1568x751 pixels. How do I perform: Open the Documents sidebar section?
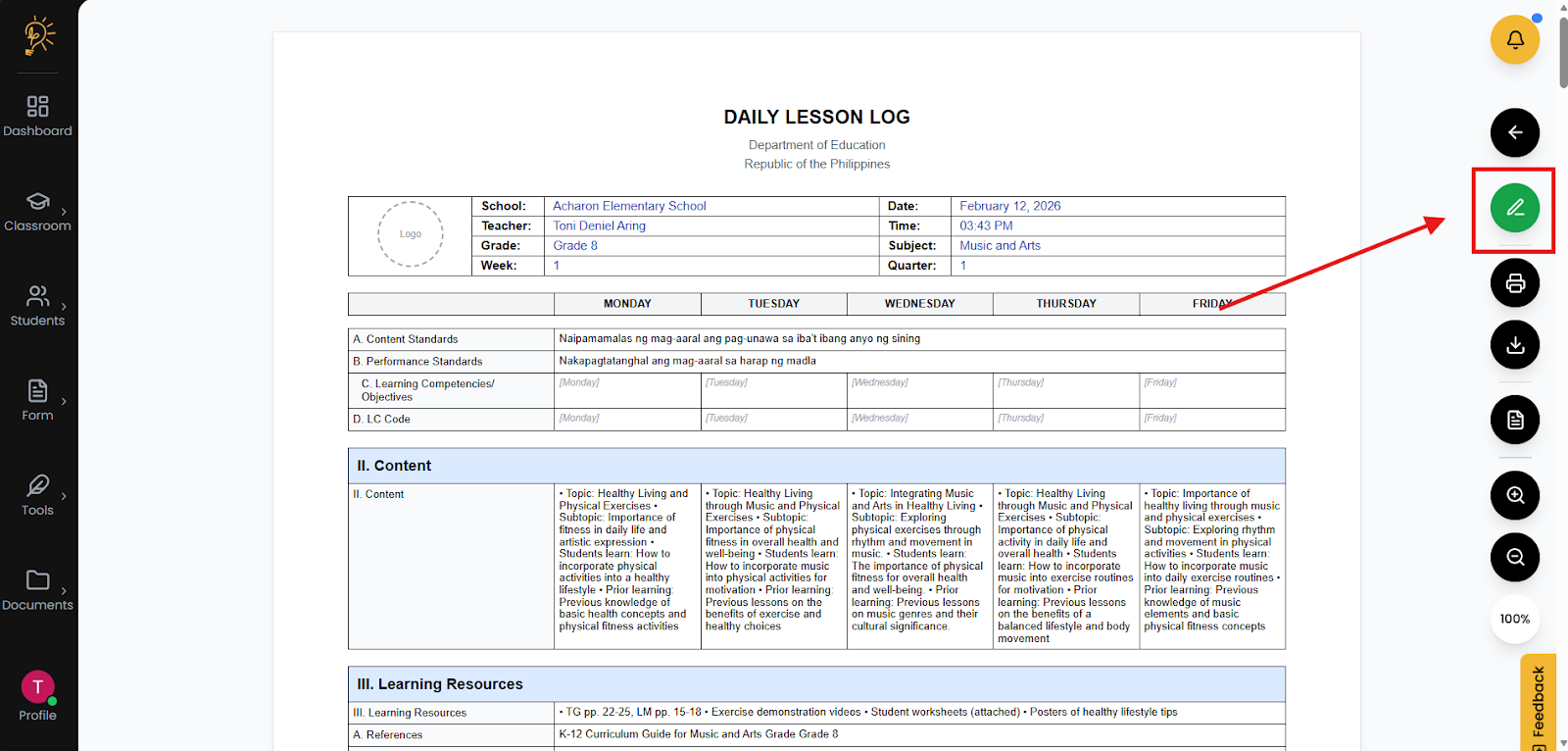coord(38,589)
